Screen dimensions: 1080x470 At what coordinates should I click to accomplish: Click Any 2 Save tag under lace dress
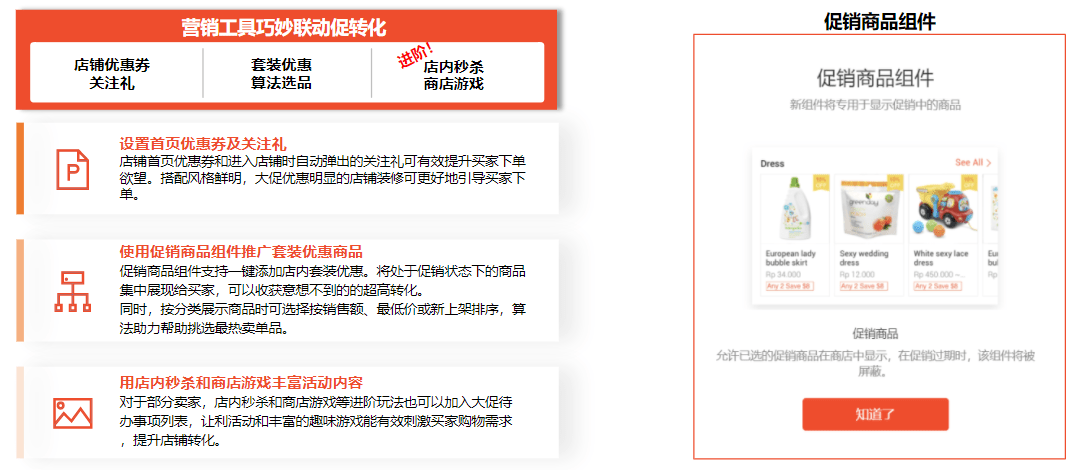point(938,286)
